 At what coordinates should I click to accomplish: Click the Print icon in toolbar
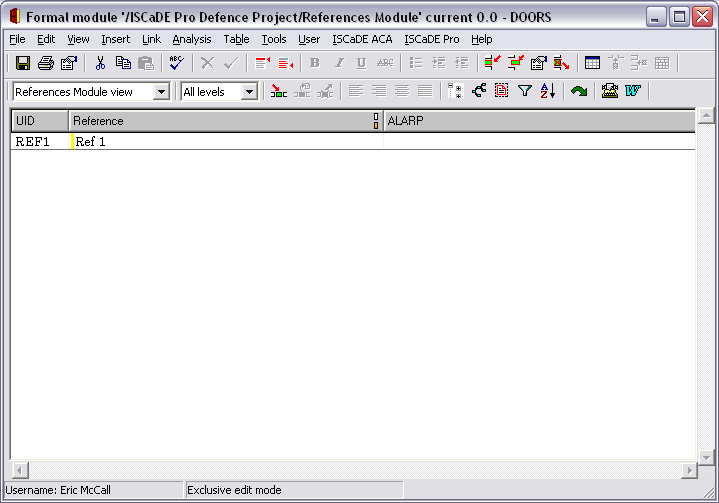pyautogui.click(x=45, y=63)
